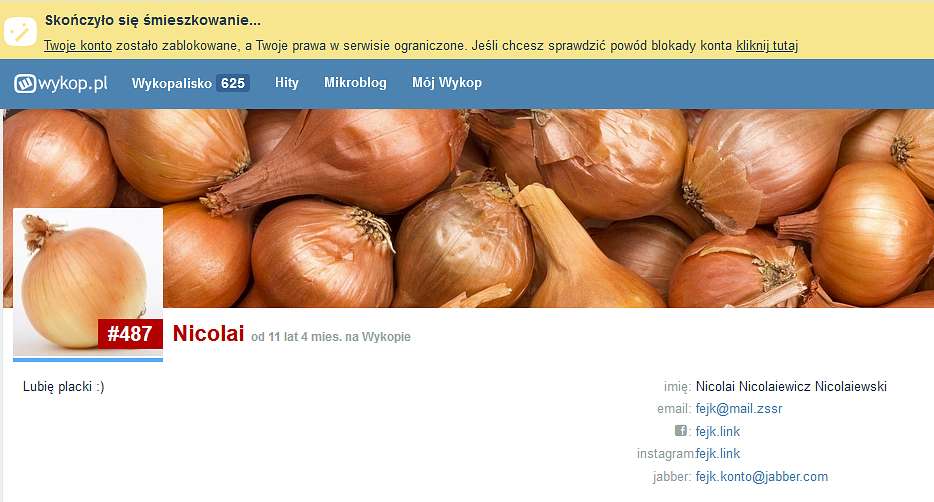Click the fejk@mail.zssr email link
934x502 pixels.
coord(739,409)
